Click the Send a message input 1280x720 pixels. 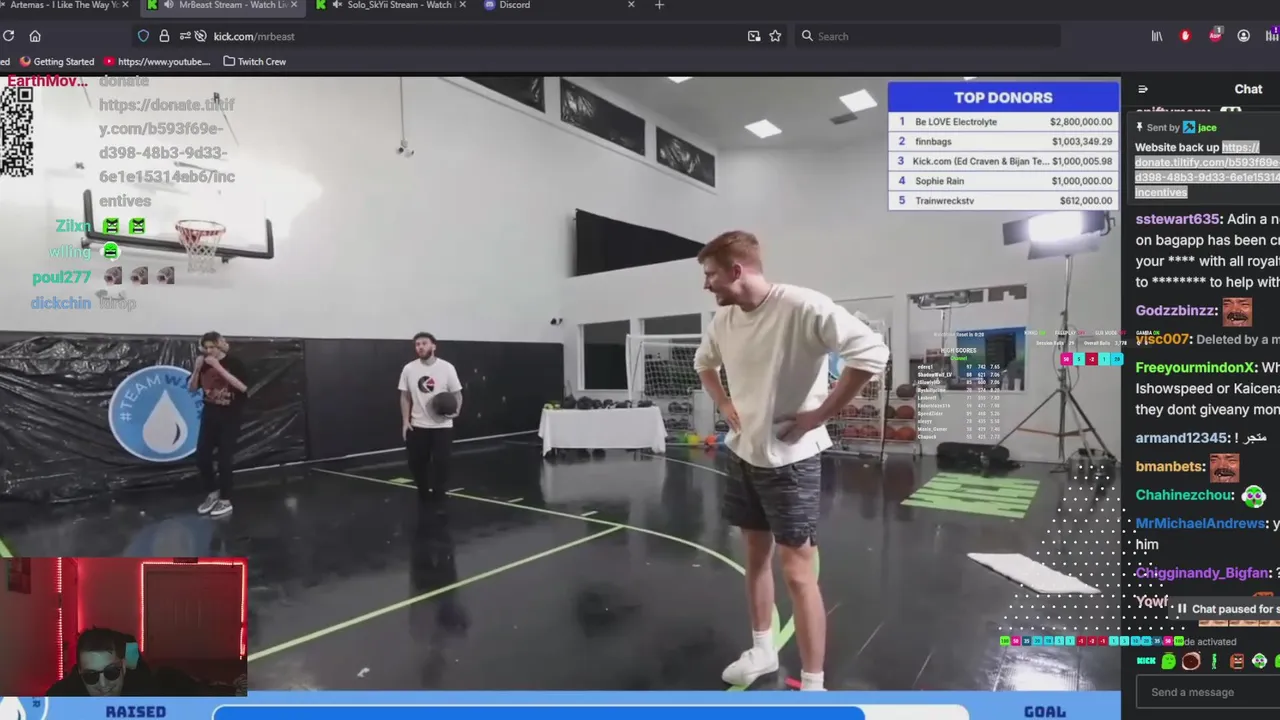point(1208,692)
